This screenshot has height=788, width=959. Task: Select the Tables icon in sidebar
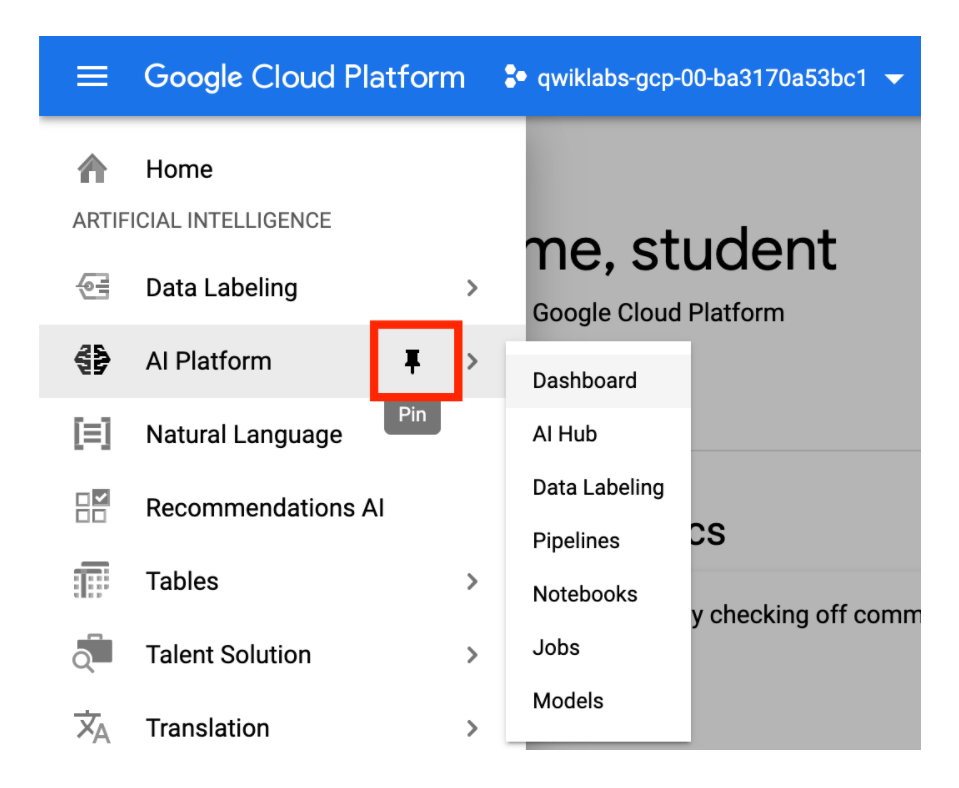pos(91,581)
